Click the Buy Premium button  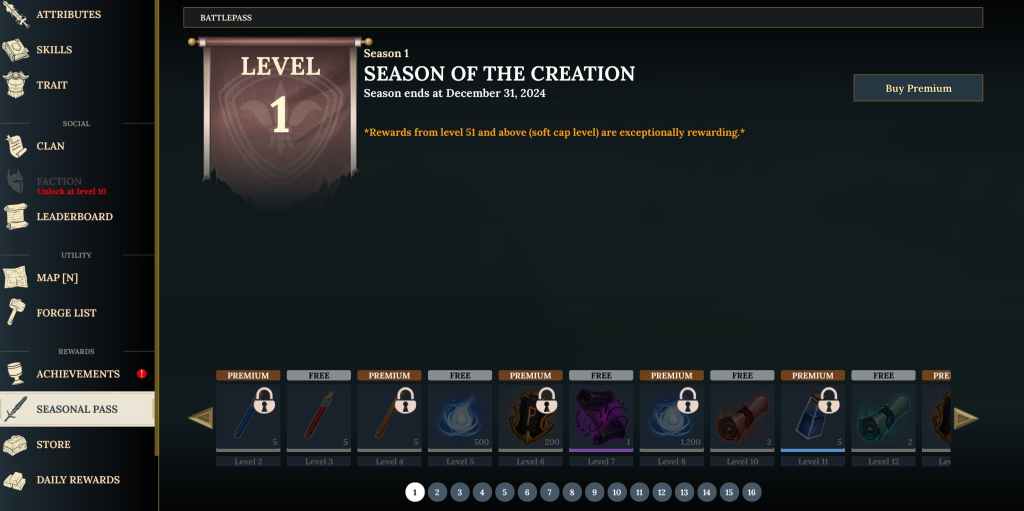point(918,88)
